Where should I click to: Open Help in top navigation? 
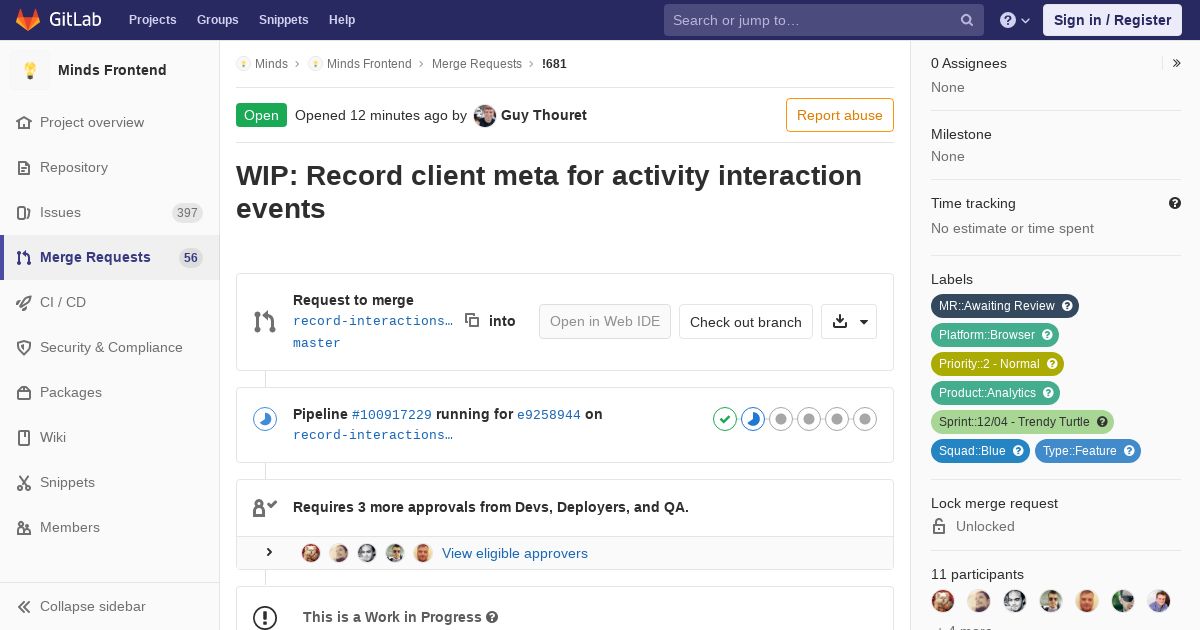(x=342, y=20)
